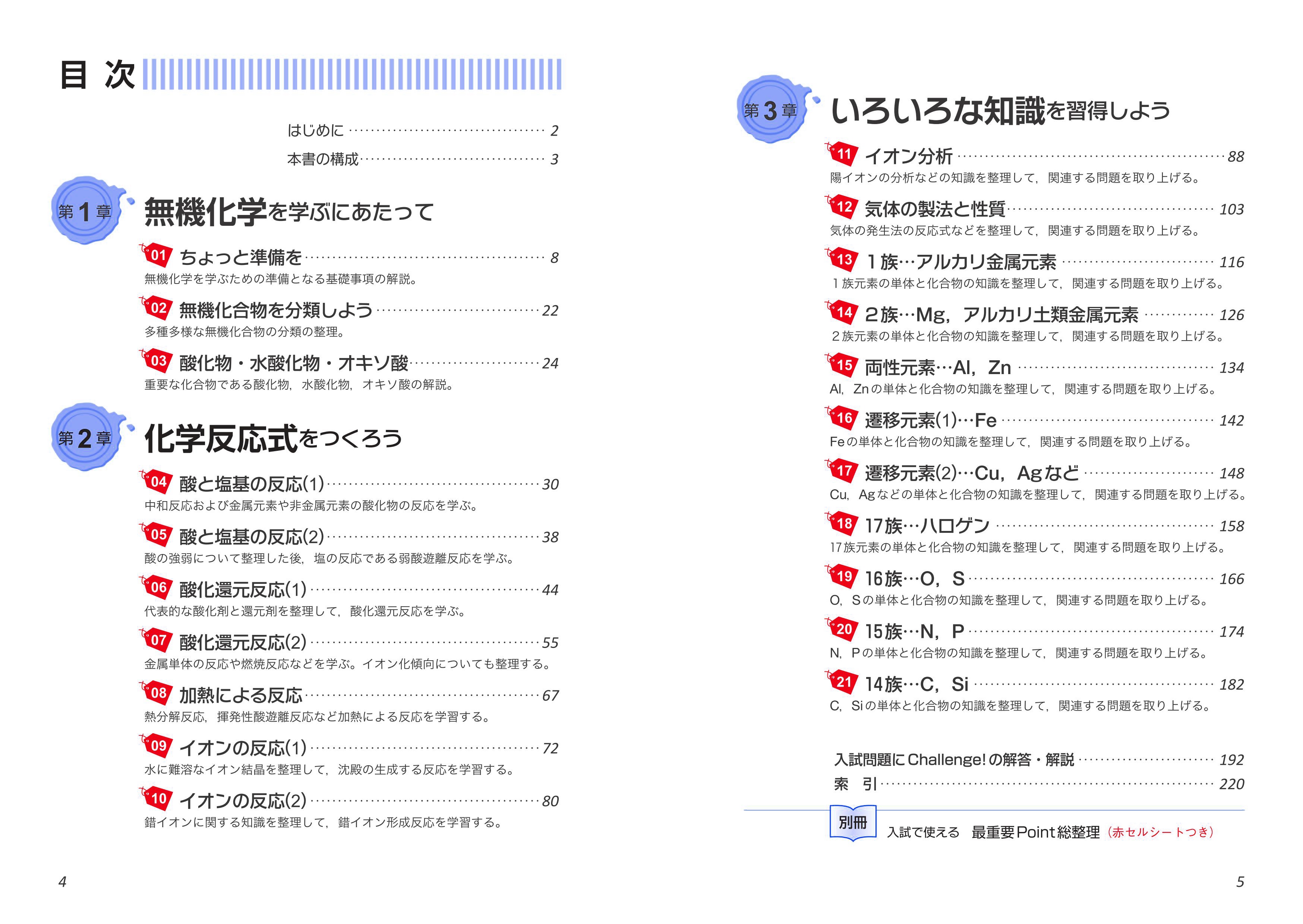1303x924 pixels.
Task: Click description 多種多様な無機化合物の分類の整理。
Action: coord(244,332)
